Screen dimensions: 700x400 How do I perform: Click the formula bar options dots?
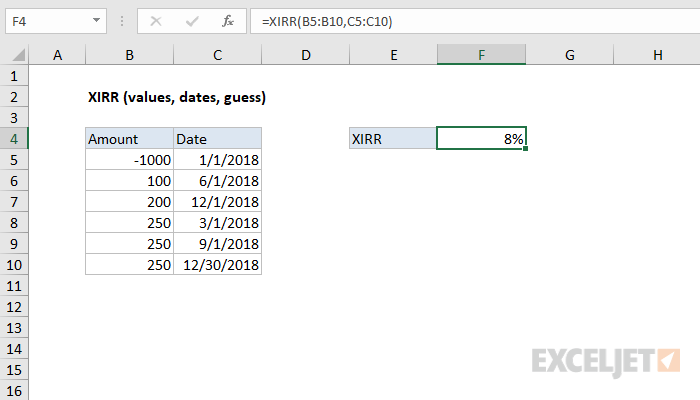122,21
